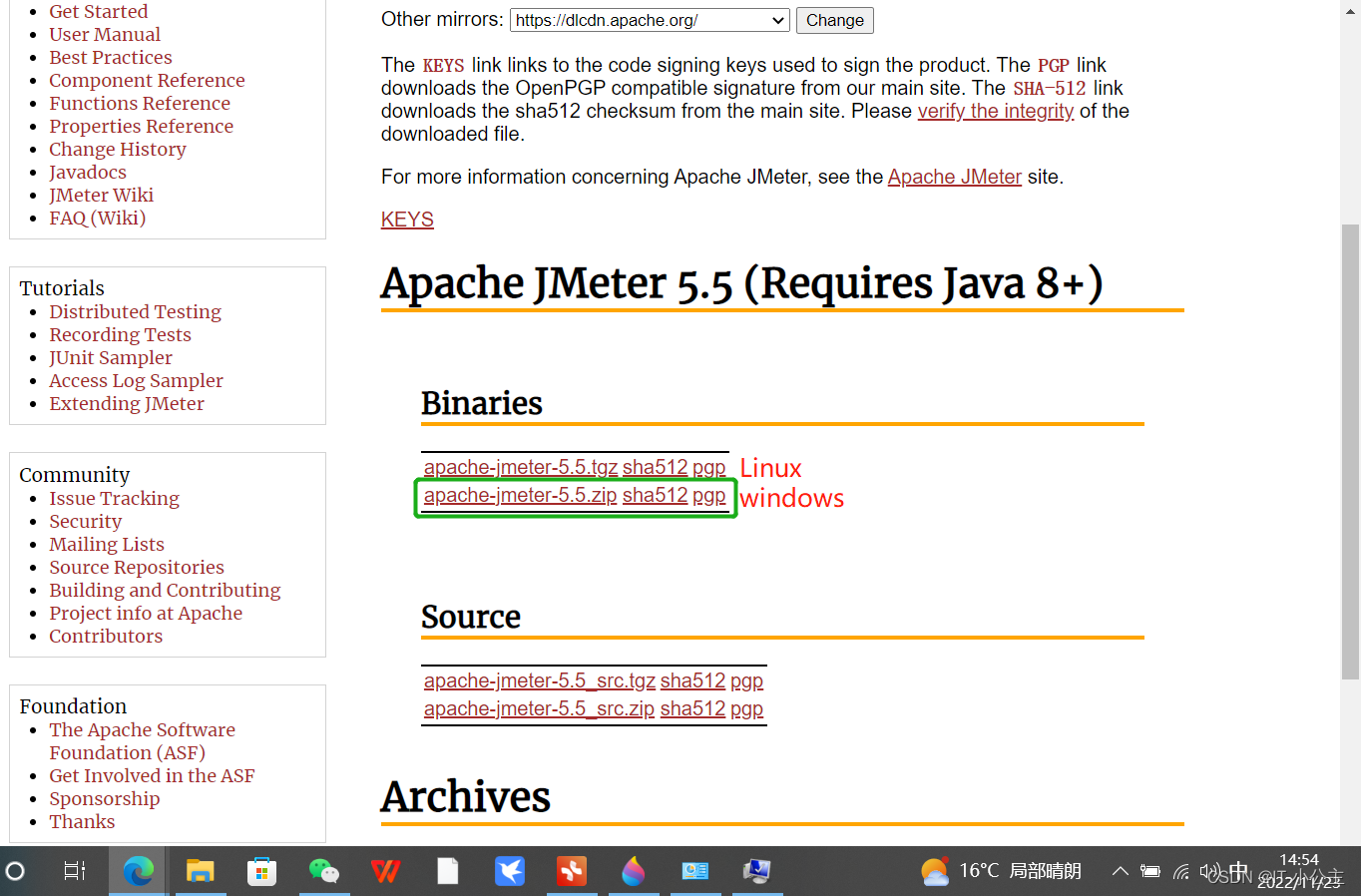Open User Manual sidebar link
The image size is (1361, 896).
[x=105, y=34]
